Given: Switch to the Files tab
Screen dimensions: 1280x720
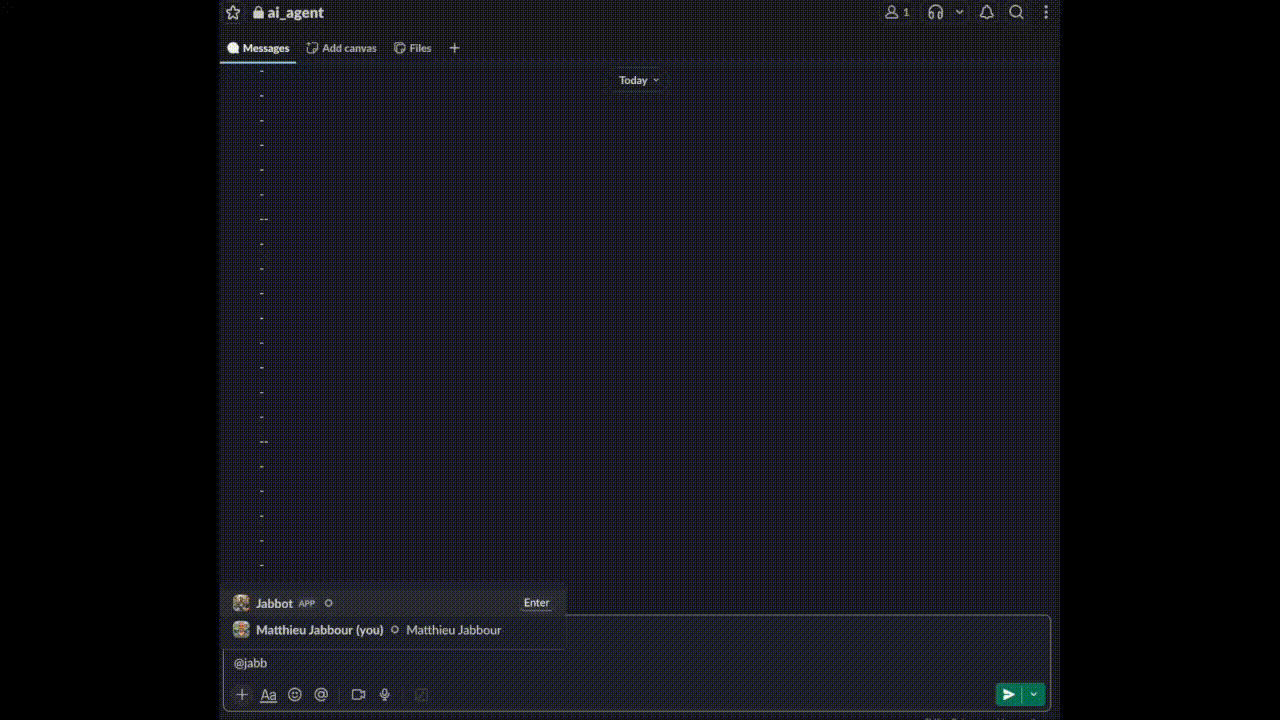Looking at the screenshot, I should (412, 47).
